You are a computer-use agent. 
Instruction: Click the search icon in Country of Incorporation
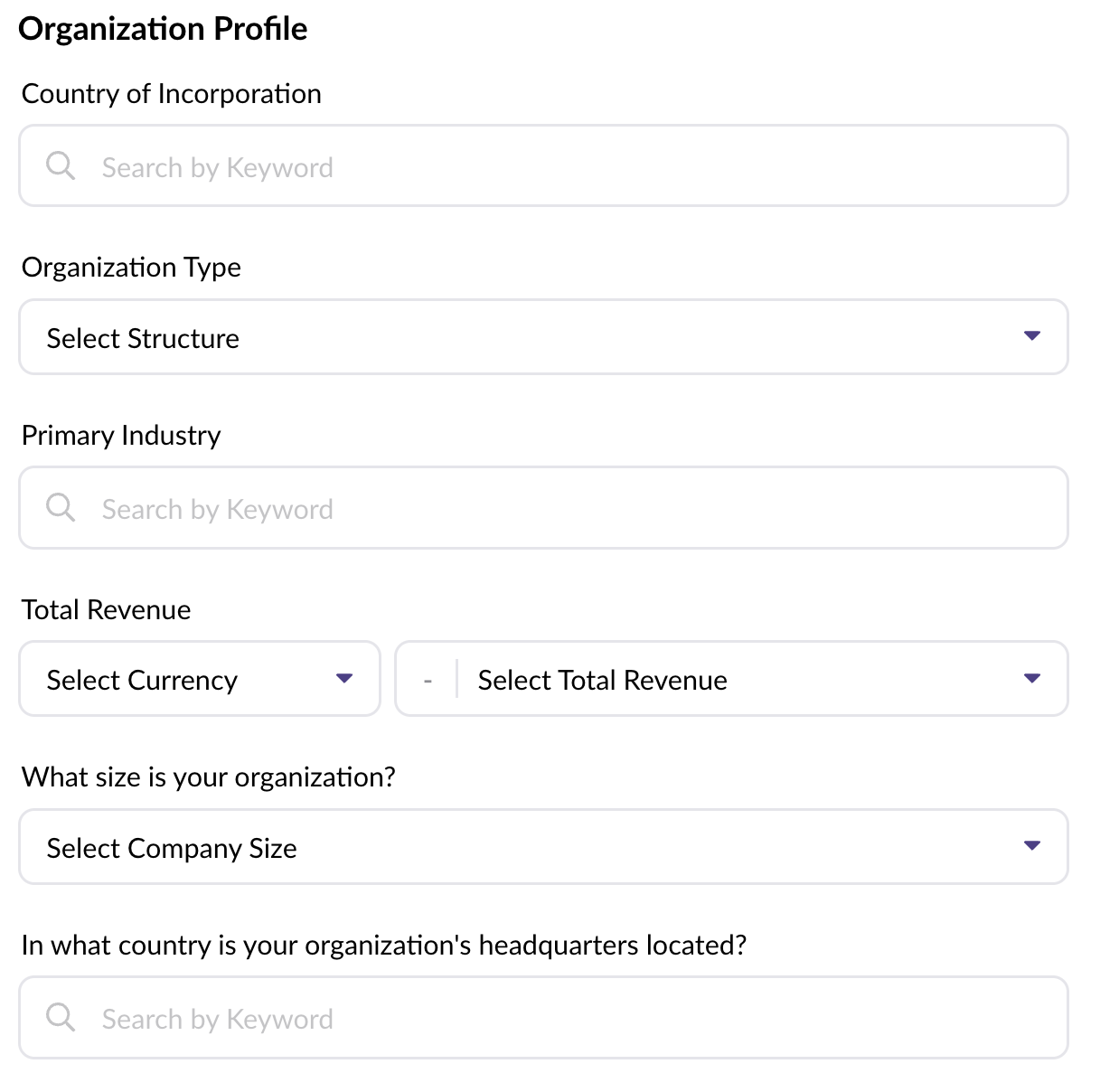61,165
